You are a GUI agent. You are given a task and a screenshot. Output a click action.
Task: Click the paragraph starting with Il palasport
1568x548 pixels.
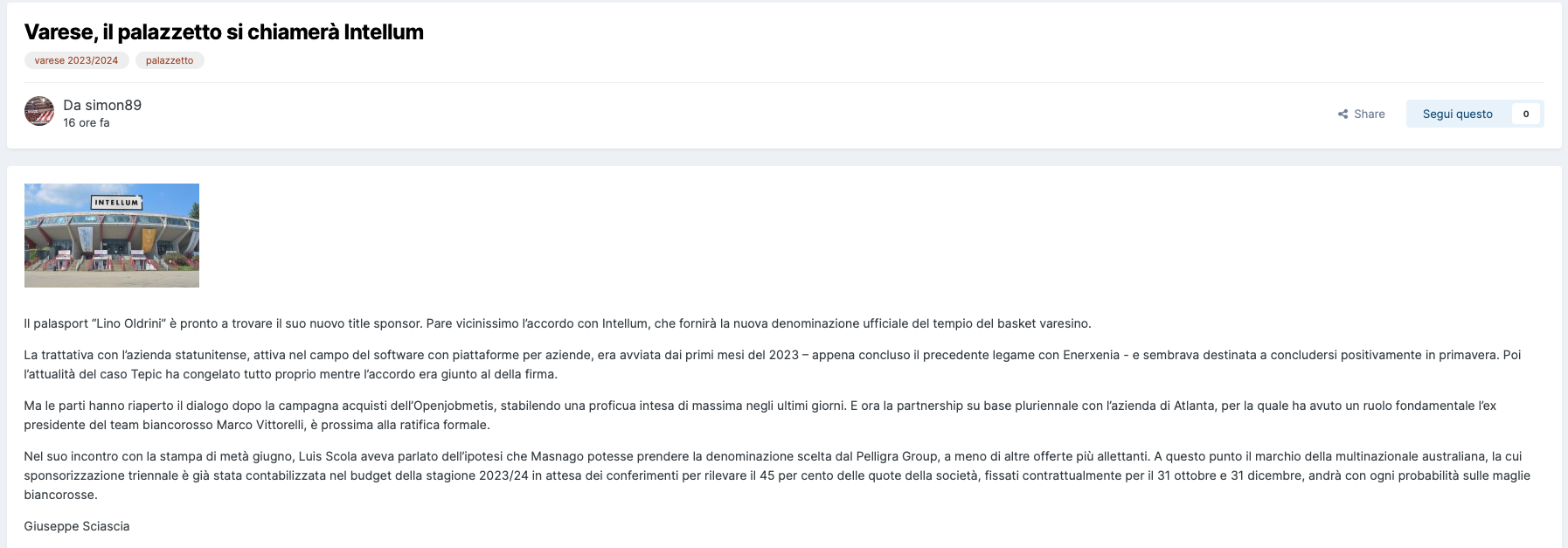pyautogui.click(x=558, y=323)
